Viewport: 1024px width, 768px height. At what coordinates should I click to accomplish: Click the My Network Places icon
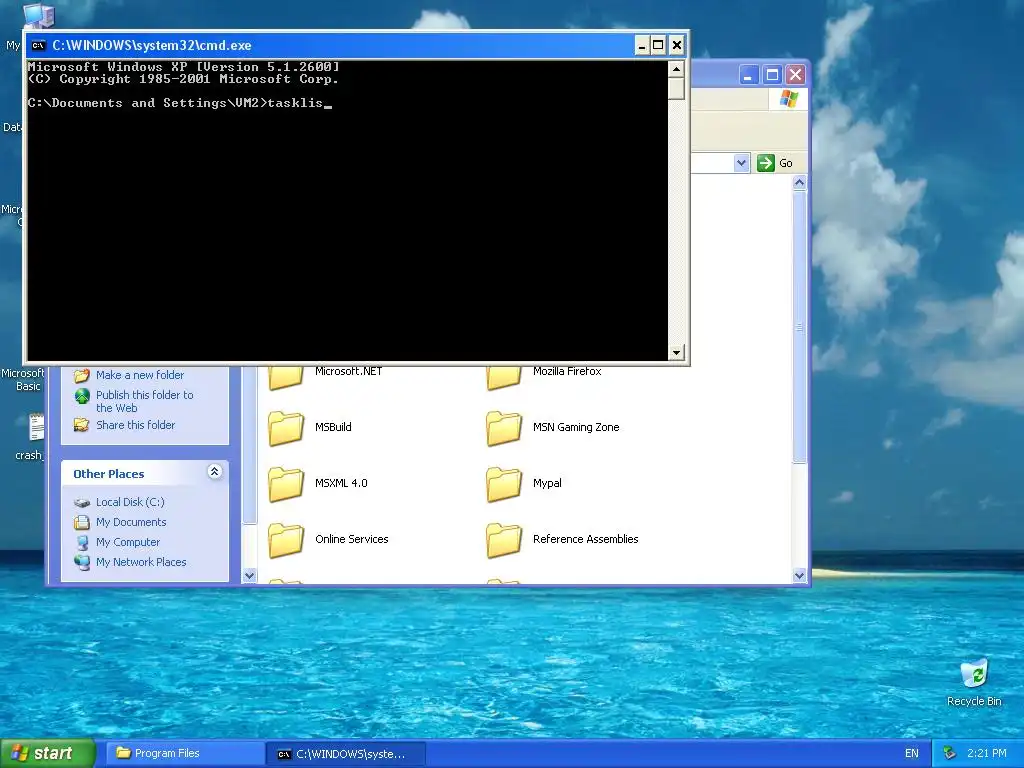(x=82, y=562)
